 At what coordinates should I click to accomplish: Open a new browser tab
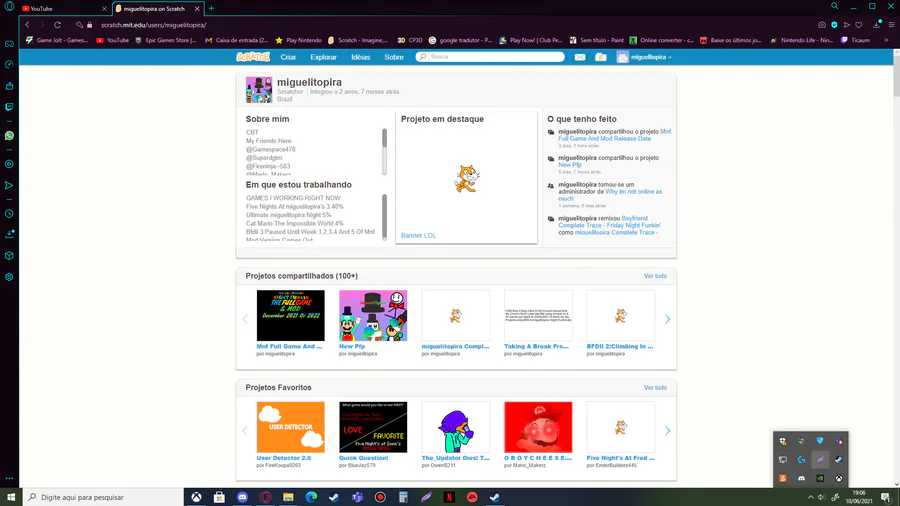(x=211, y=9)
